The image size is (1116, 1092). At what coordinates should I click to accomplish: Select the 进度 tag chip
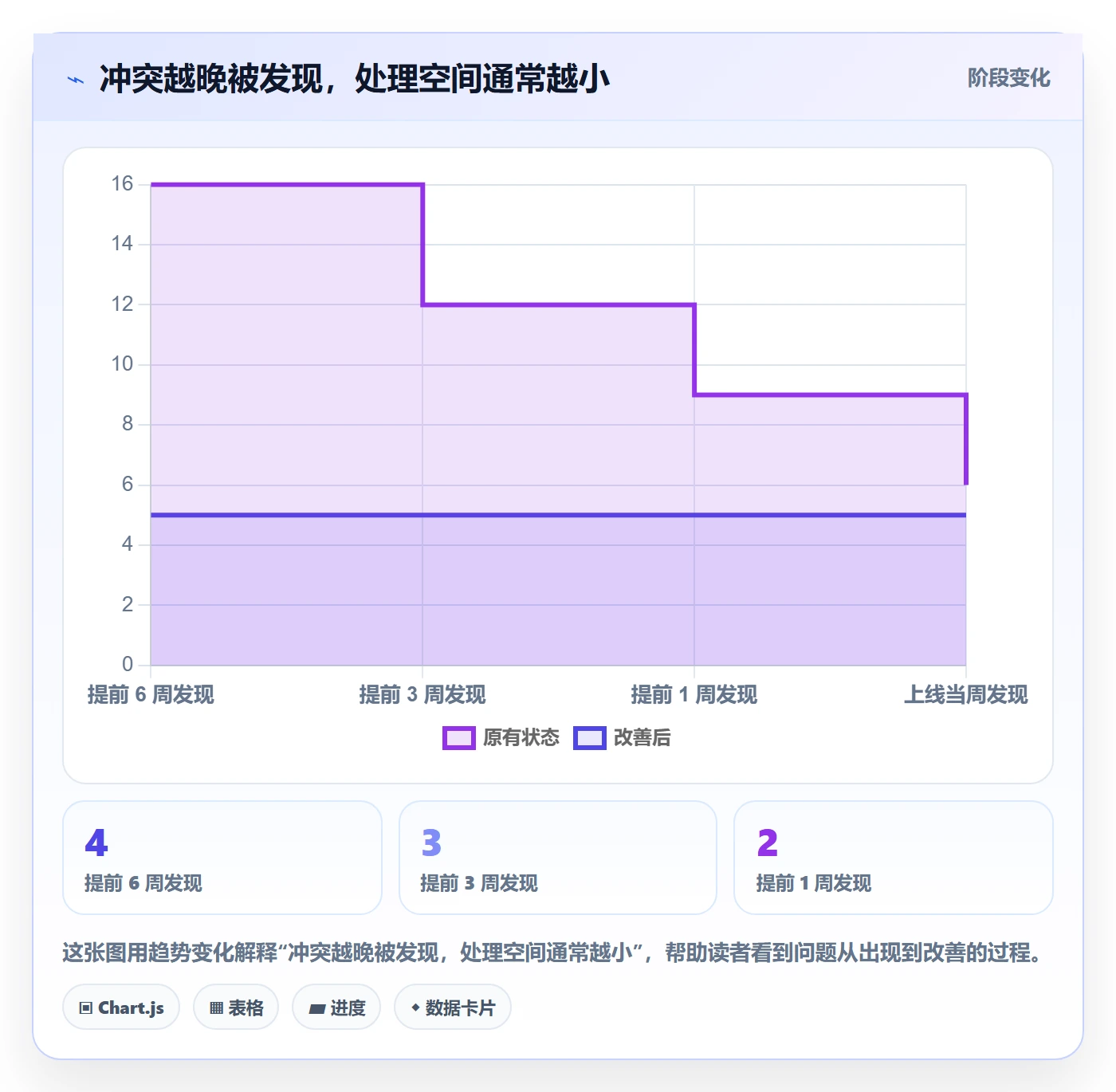(336, 1008)
